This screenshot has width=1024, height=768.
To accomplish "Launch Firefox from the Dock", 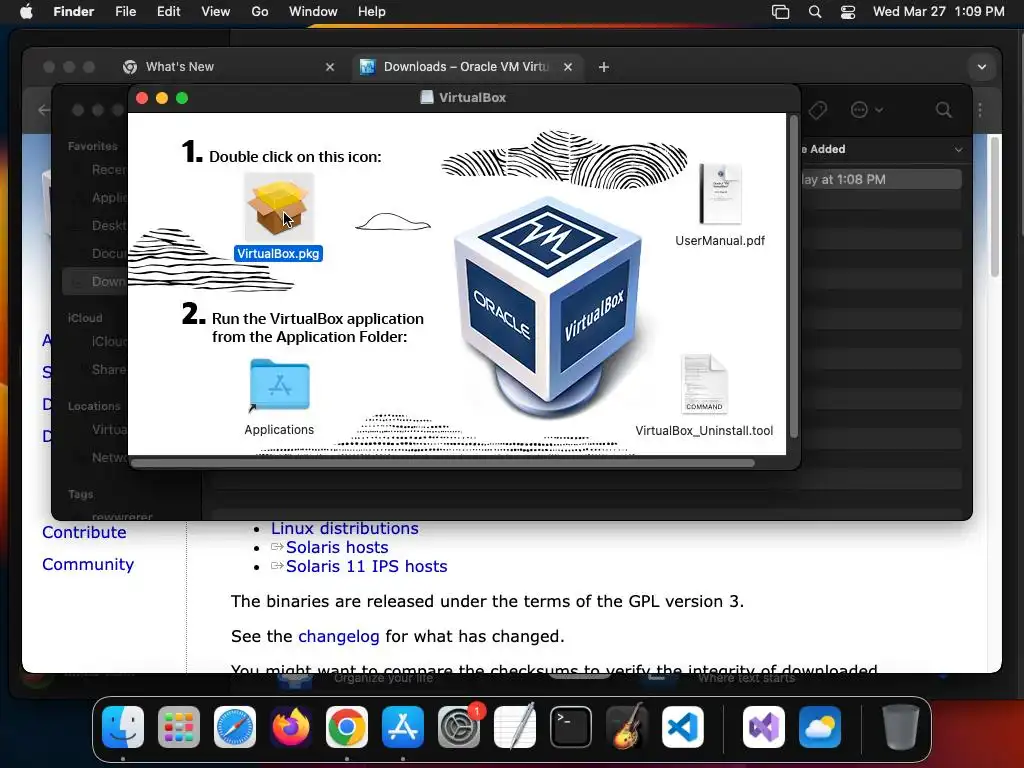I will coord(291,727).
